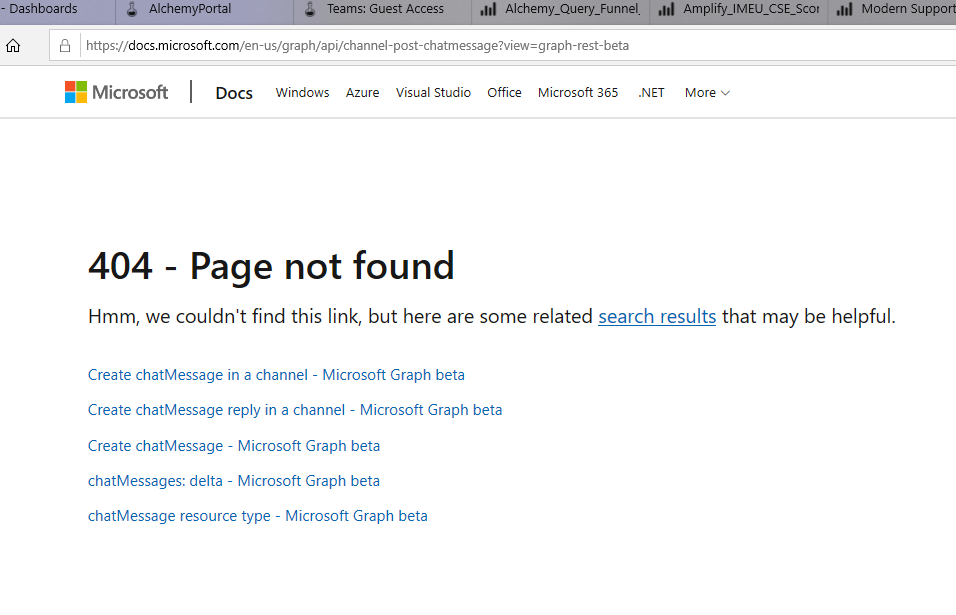Open 'Create chatMessage in a channel' article

point(275,374)
